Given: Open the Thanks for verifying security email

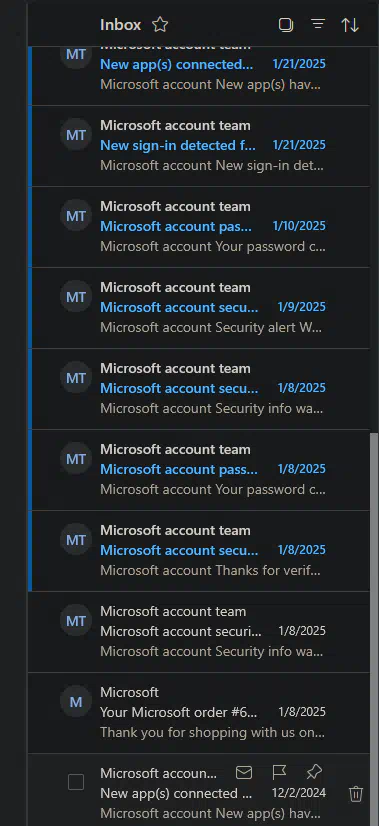Looking at the screenshot, I should pos(200,551).
